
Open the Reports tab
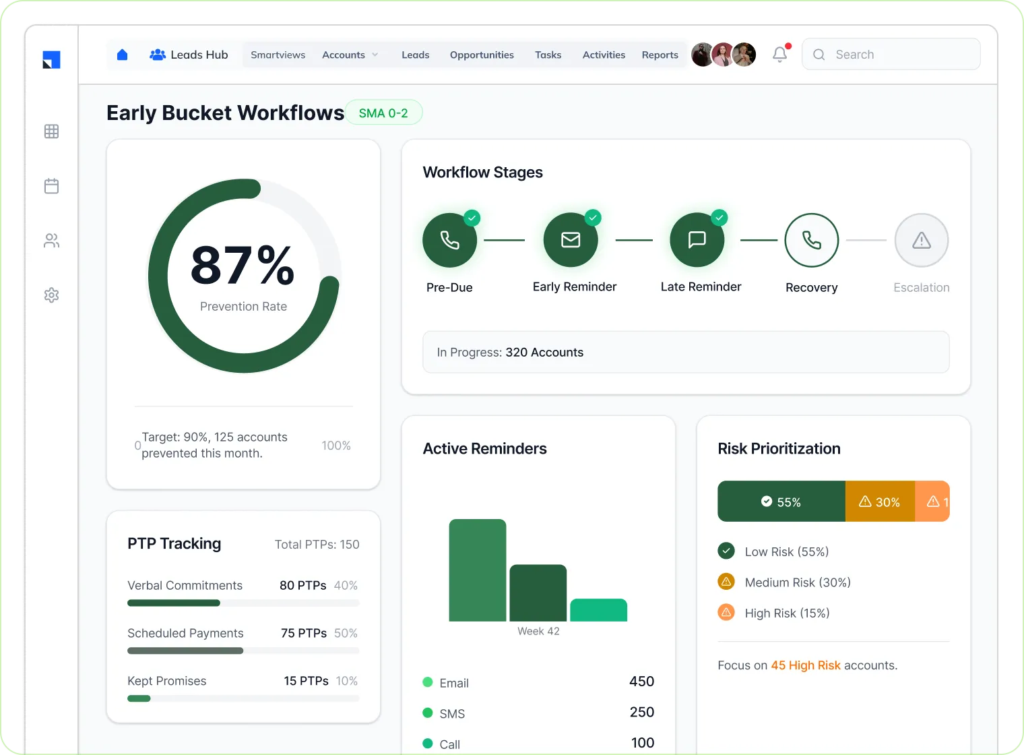pos(660,55)
